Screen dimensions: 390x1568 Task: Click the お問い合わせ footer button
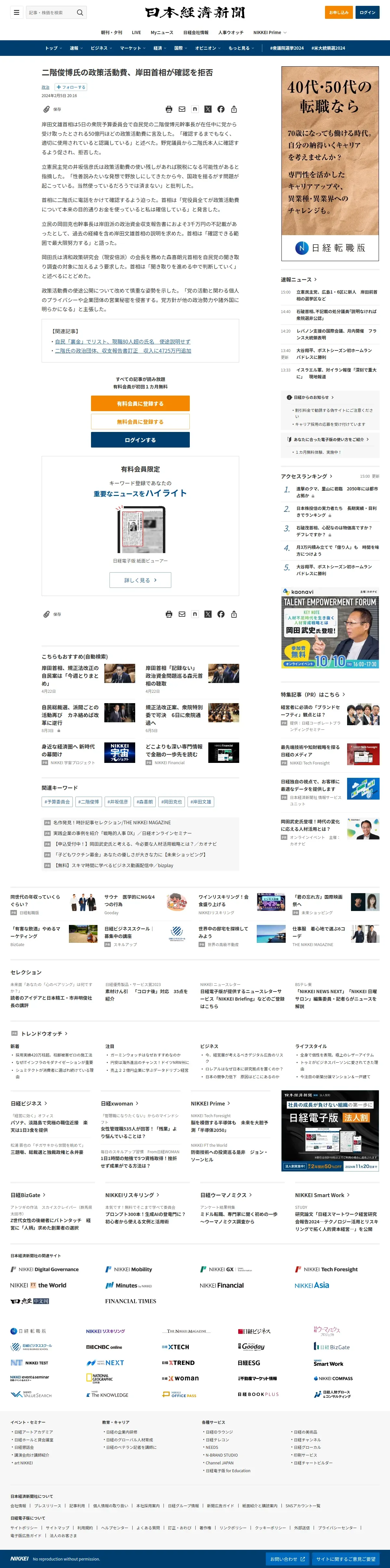(287, 1559)
